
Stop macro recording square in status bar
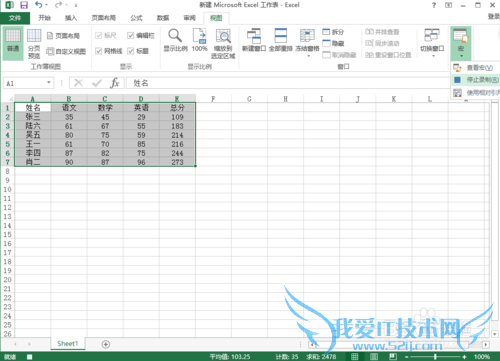[x=29, y=357]
